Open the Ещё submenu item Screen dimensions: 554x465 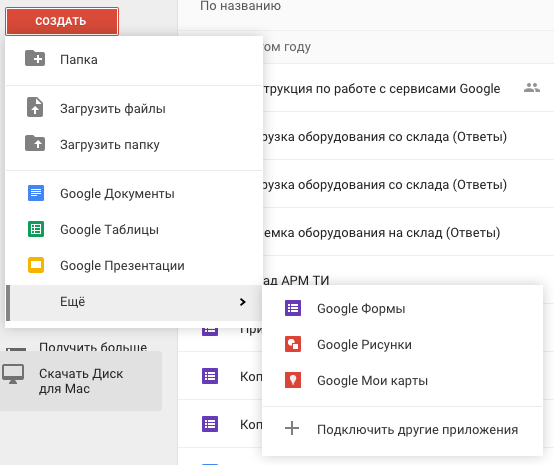tap(134, 302)
